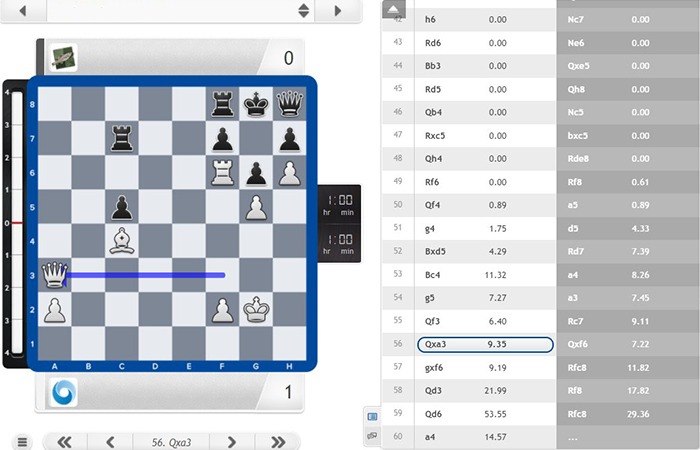Step back one move with left chevron
The image size is (700, 450).
click(110, 442)
